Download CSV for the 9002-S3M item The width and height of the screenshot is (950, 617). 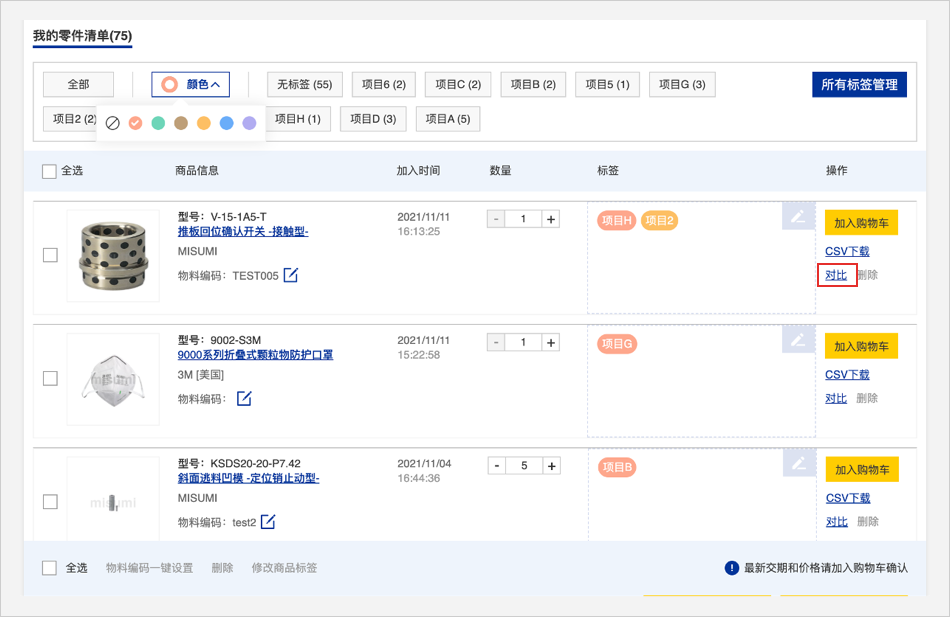847,374
